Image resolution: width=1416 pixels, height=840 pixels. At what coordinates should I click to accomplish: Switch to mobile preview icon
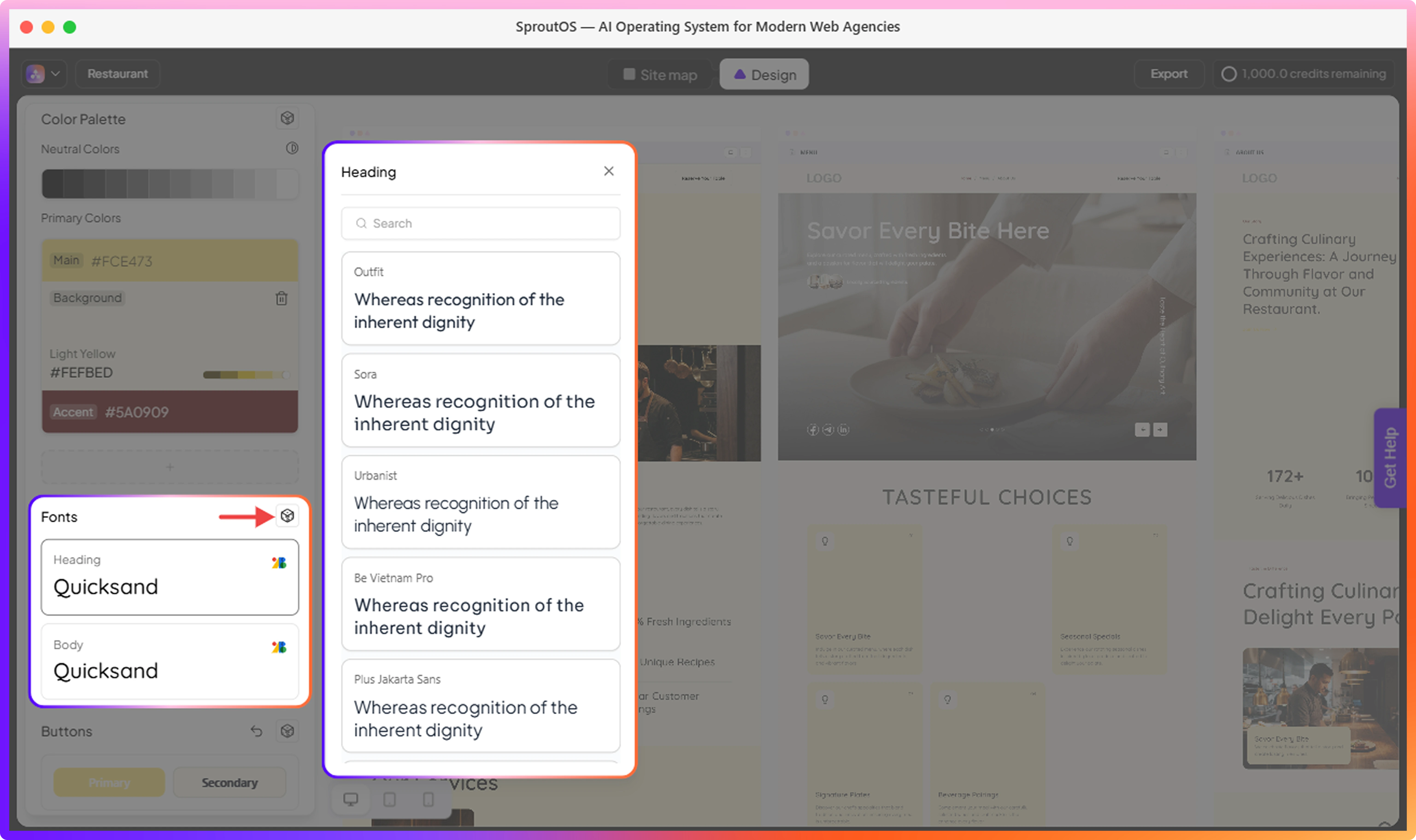click(x=429, y=799)
